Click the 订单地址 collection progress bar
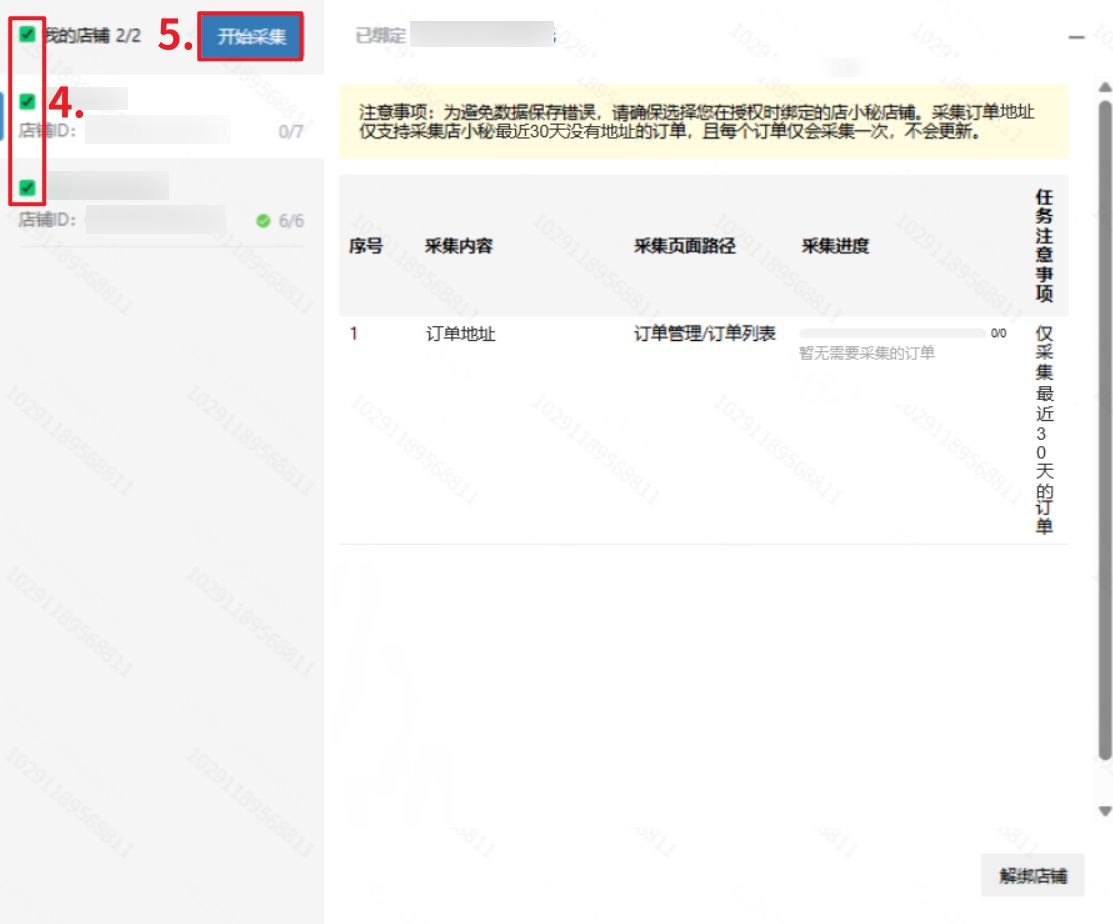 coord(892,334)
